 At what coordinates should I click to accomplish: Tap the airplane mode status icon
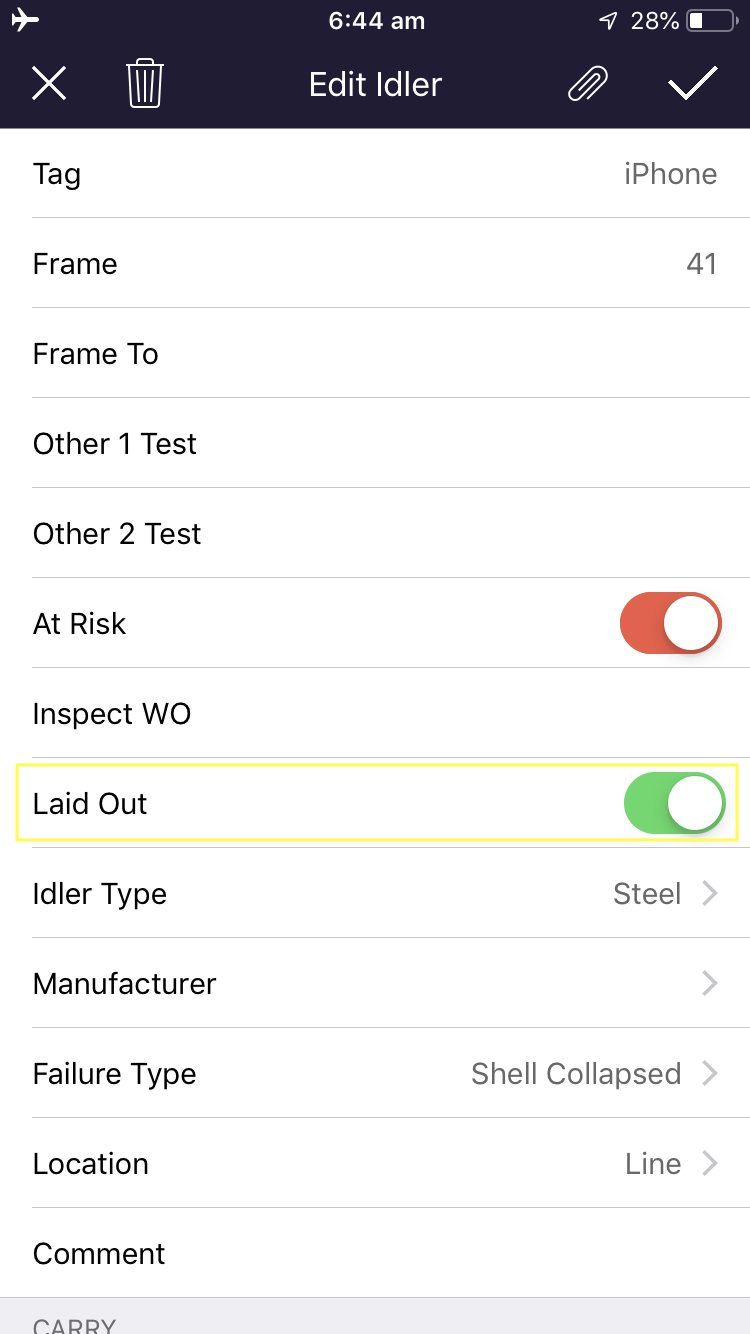coord(26,20)
